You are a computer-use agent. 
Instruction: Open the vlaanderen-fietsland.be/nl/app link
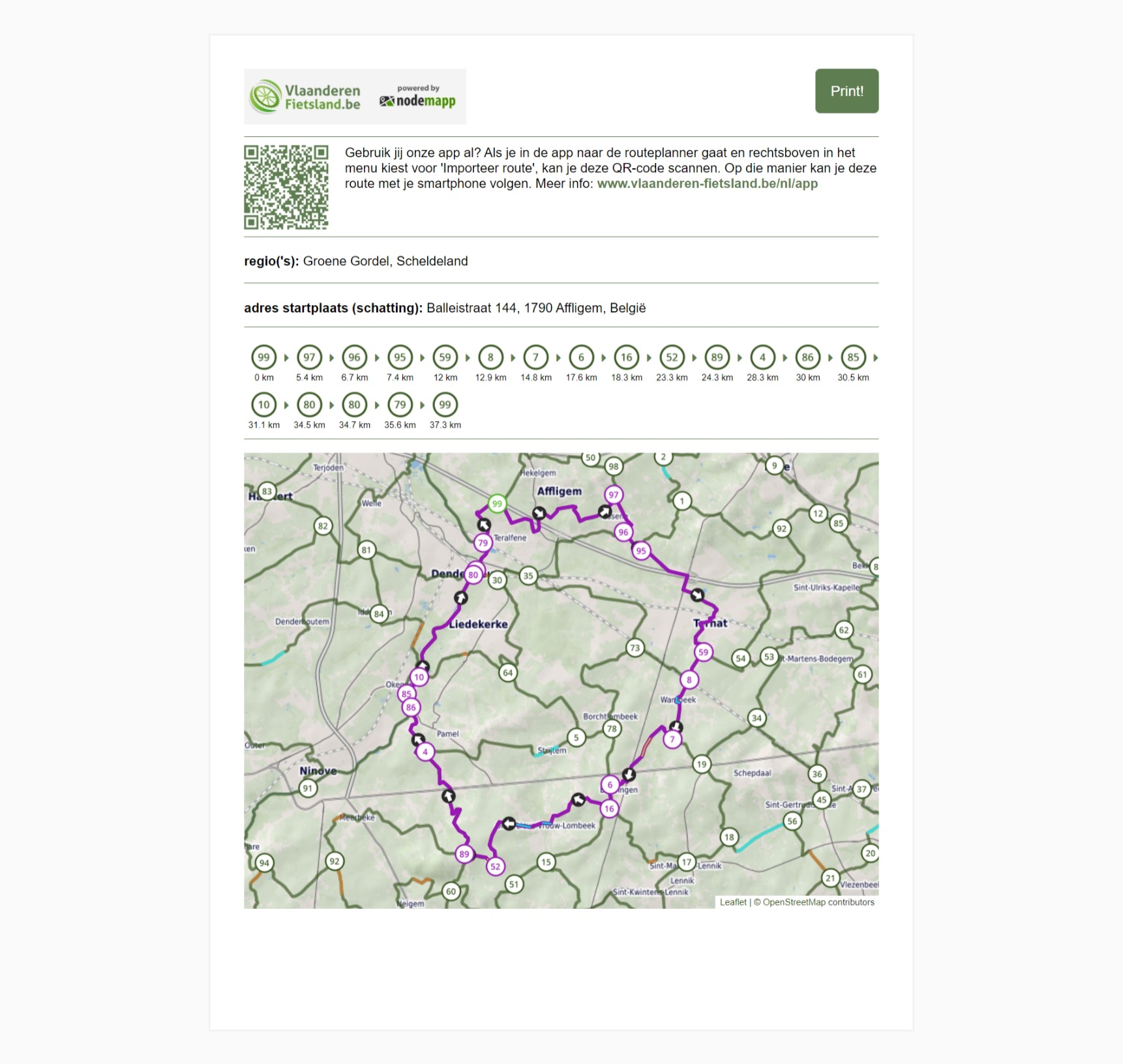coord(707,184)
